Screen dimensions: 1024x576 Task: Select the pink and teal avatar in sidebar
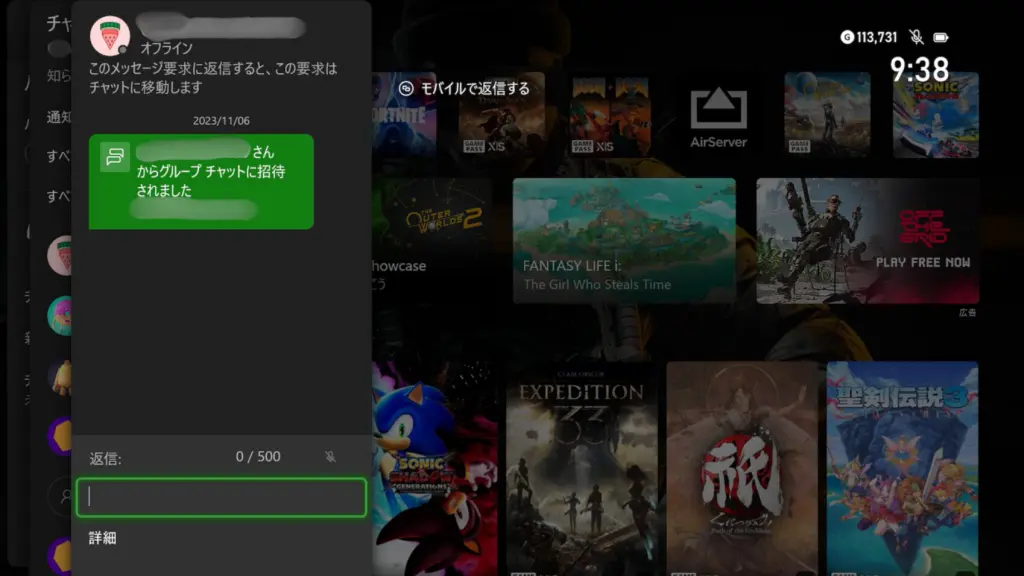(x=60, y=316)
